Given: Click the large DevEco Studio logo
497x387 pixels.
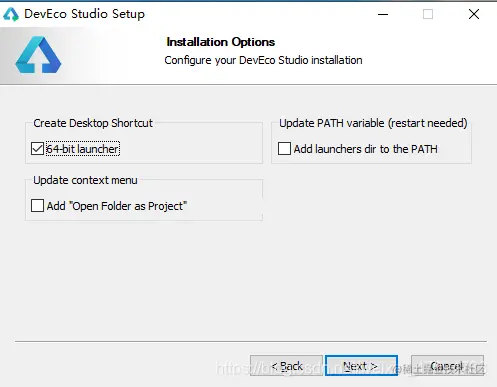Looking at the screenshot, I should pyautogui.click(x=38, y=55).
